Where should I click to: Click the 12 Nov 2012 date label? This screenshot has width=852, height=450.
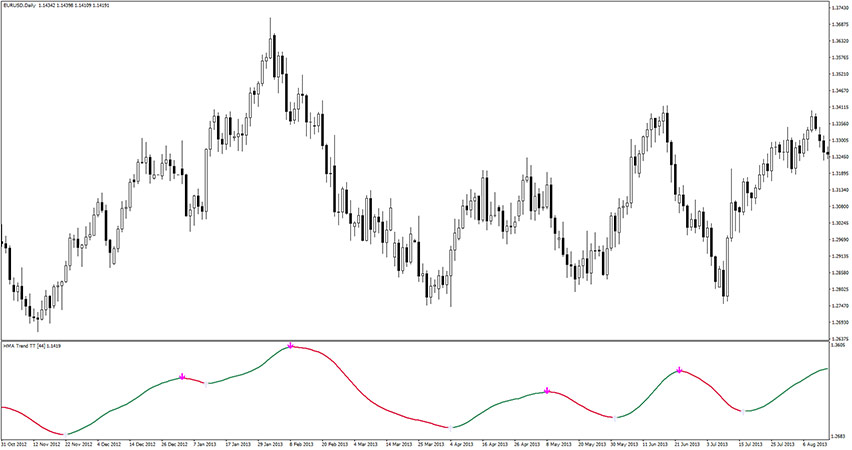pos(46,444)
